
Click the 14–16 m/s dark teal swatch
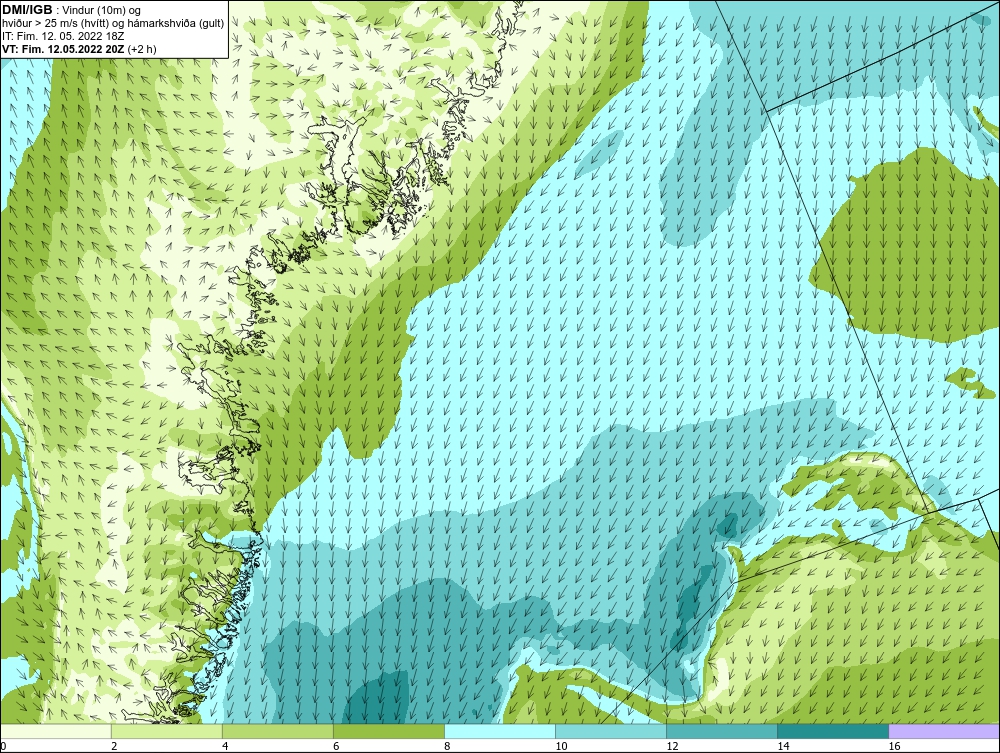[833, 731]
